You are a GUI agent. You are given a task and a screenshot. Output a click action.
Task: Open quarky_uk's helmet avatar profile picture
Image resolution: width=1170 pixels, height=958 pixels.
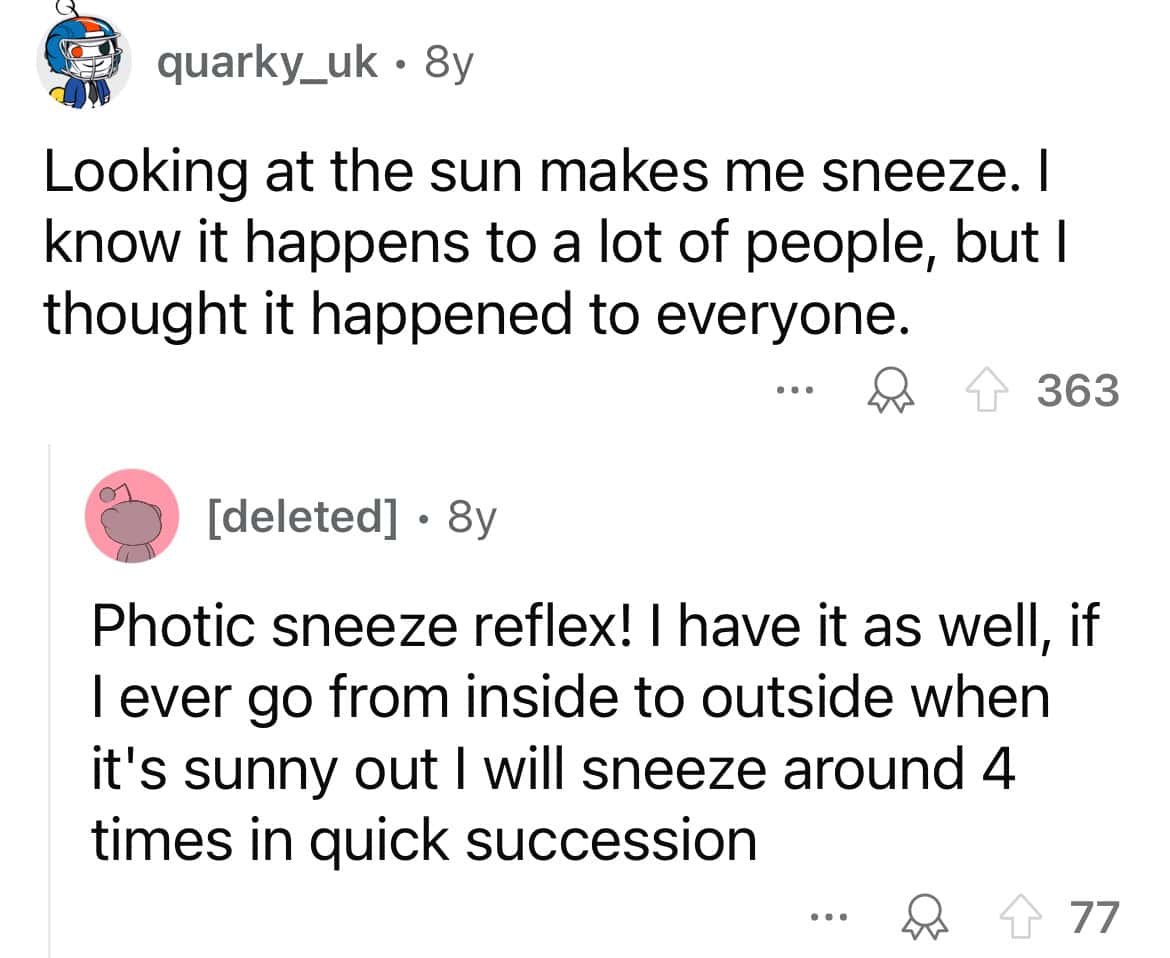tap(84, 63)
